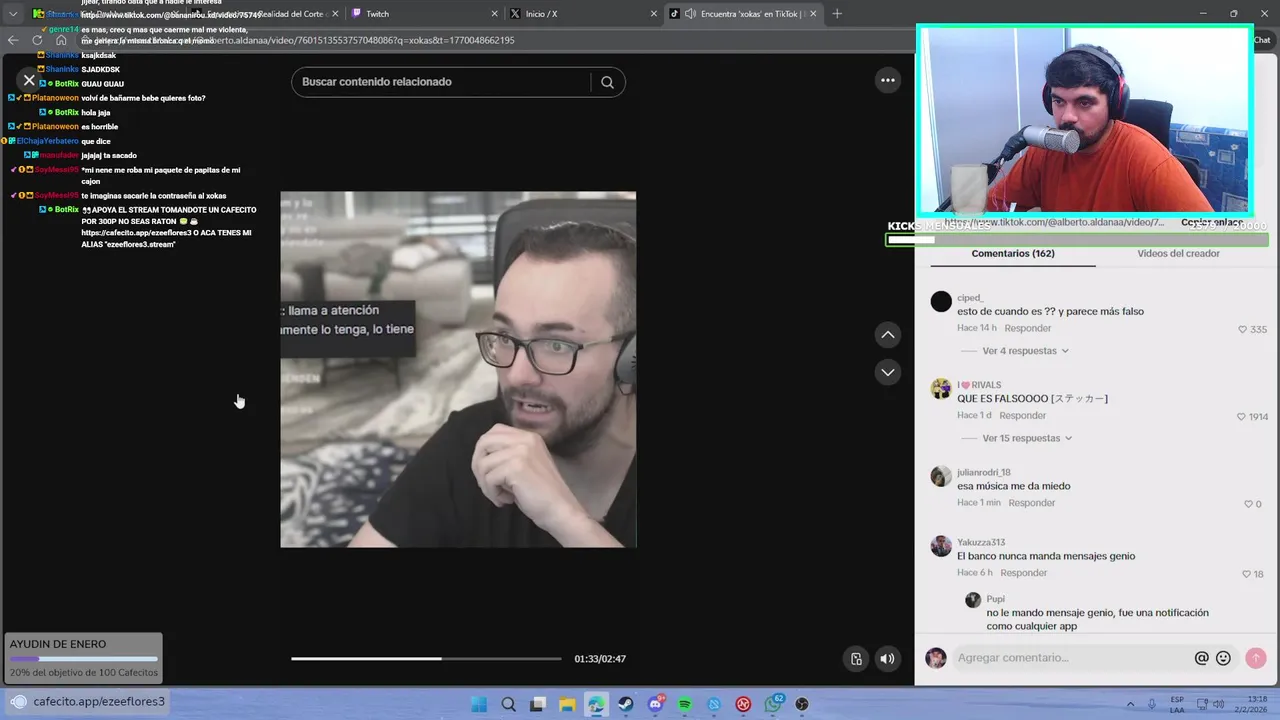Like the 'QUE ES FALSOOOO' comment heart
The image size is (1280, 720).
pyautogui.click(x=1243, y=416)
